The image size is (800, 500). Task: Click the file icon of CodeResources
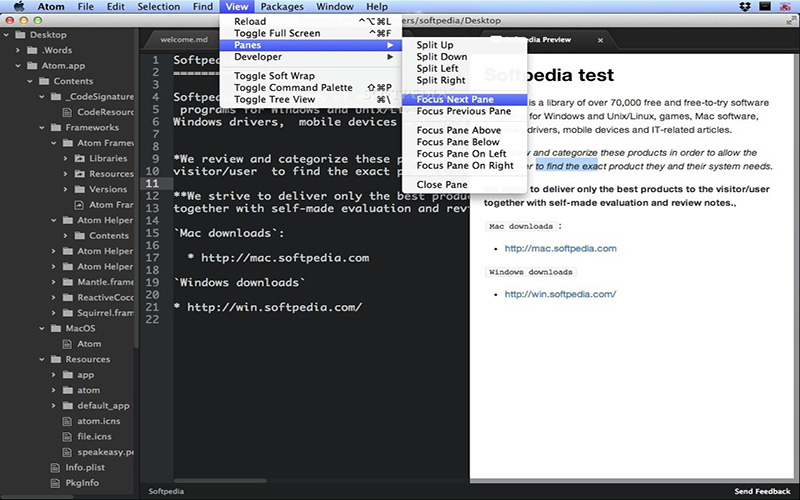[67, 112]
